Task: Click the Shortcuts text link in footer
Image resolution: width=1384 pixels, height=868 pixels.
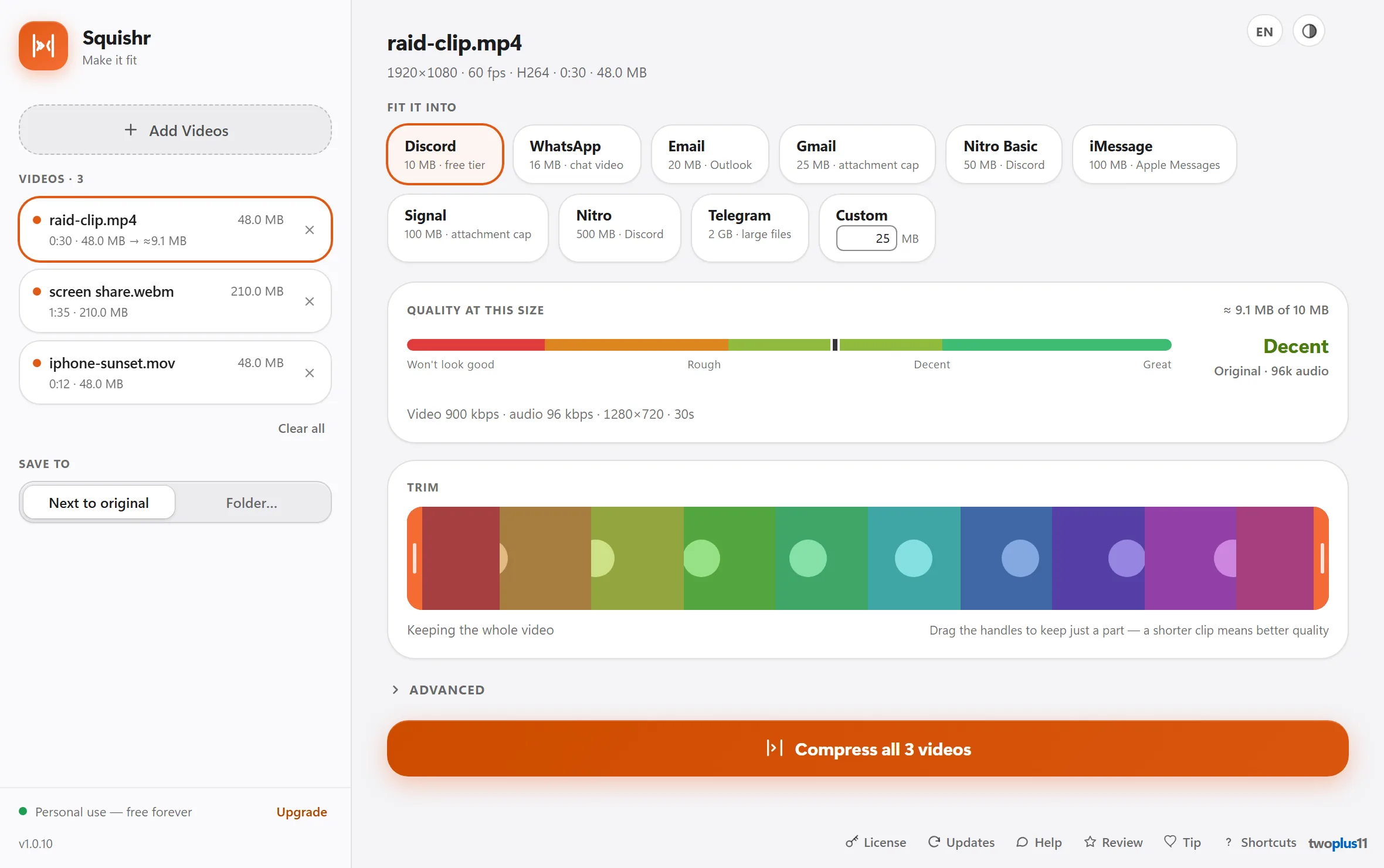Action: tap(1268, 842)
